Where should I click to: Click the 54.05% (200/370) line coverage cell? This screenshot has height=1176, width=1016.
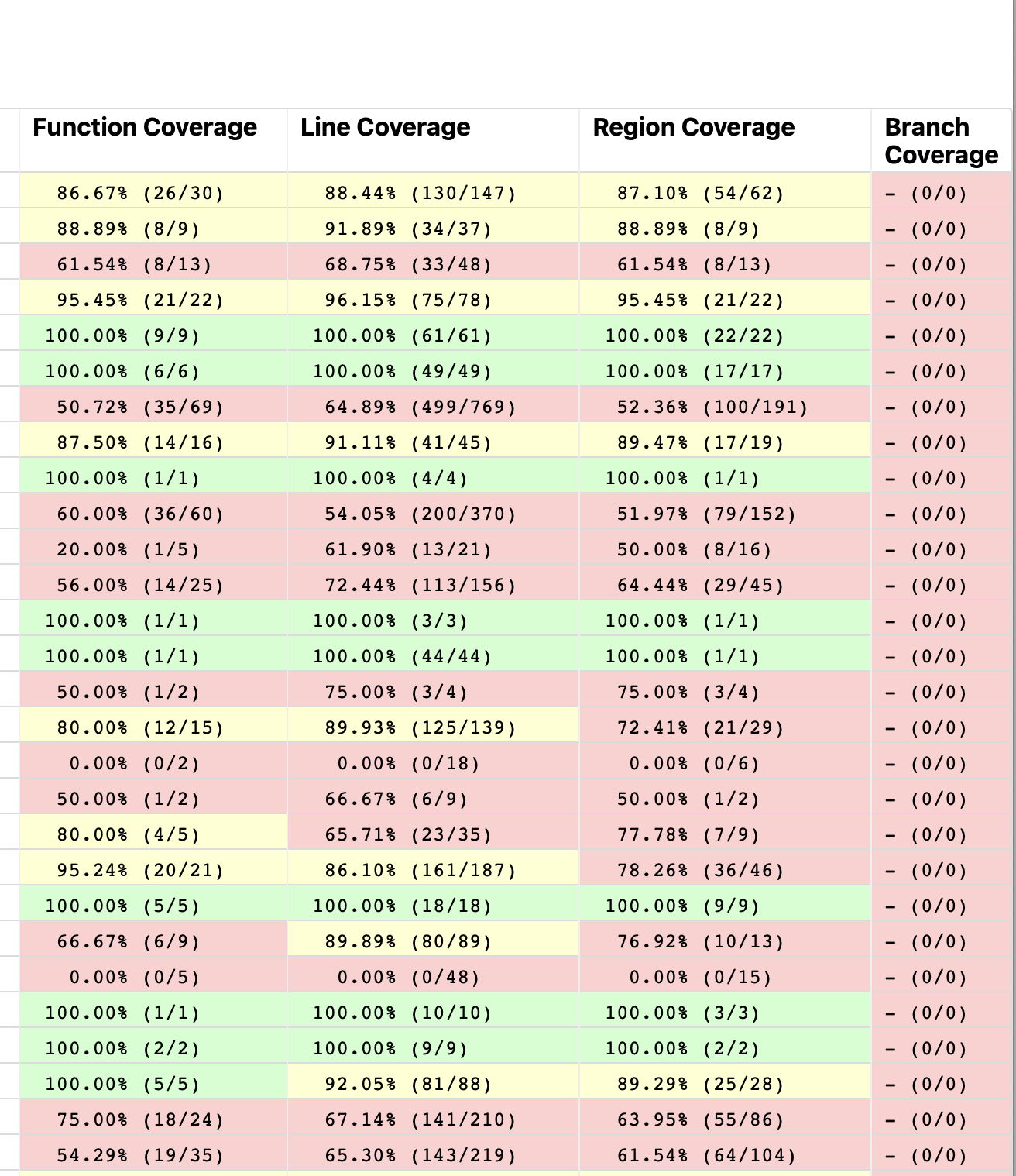[x=420, y=514]
